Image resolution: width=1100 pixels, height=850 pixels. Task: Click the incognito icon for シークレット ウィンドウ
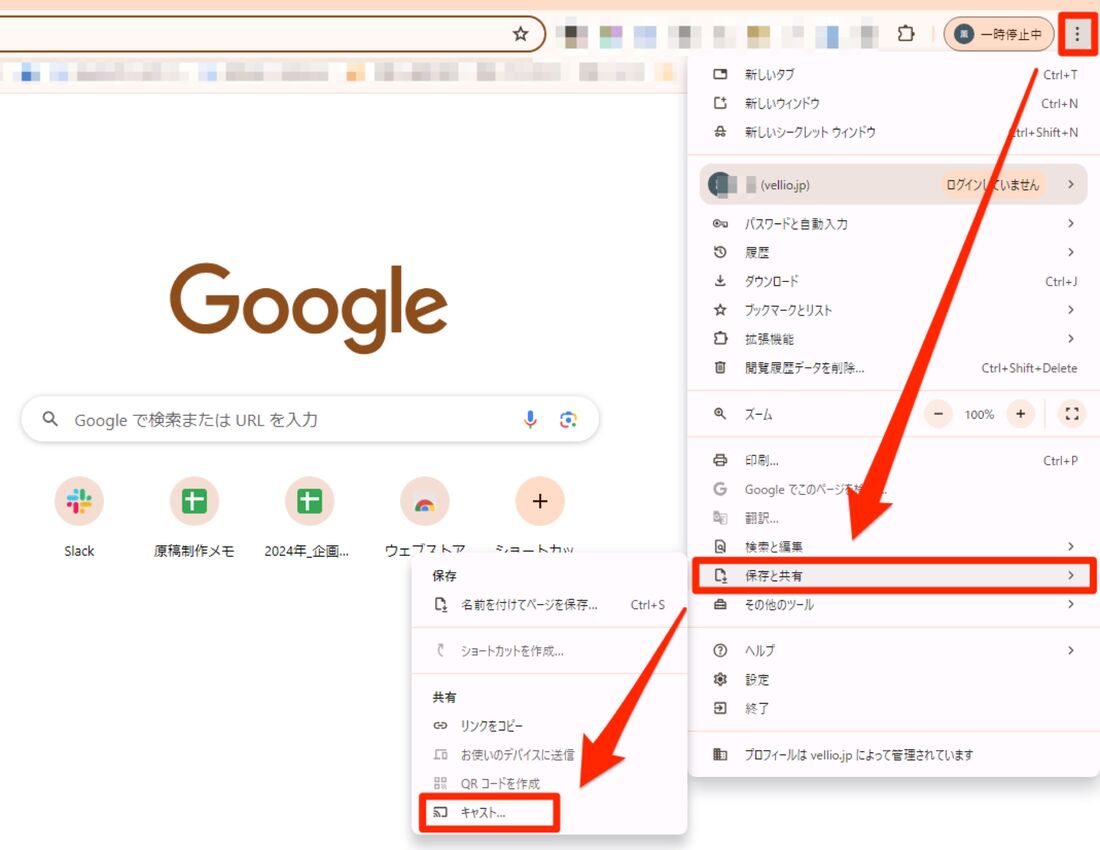coord(720,132)
